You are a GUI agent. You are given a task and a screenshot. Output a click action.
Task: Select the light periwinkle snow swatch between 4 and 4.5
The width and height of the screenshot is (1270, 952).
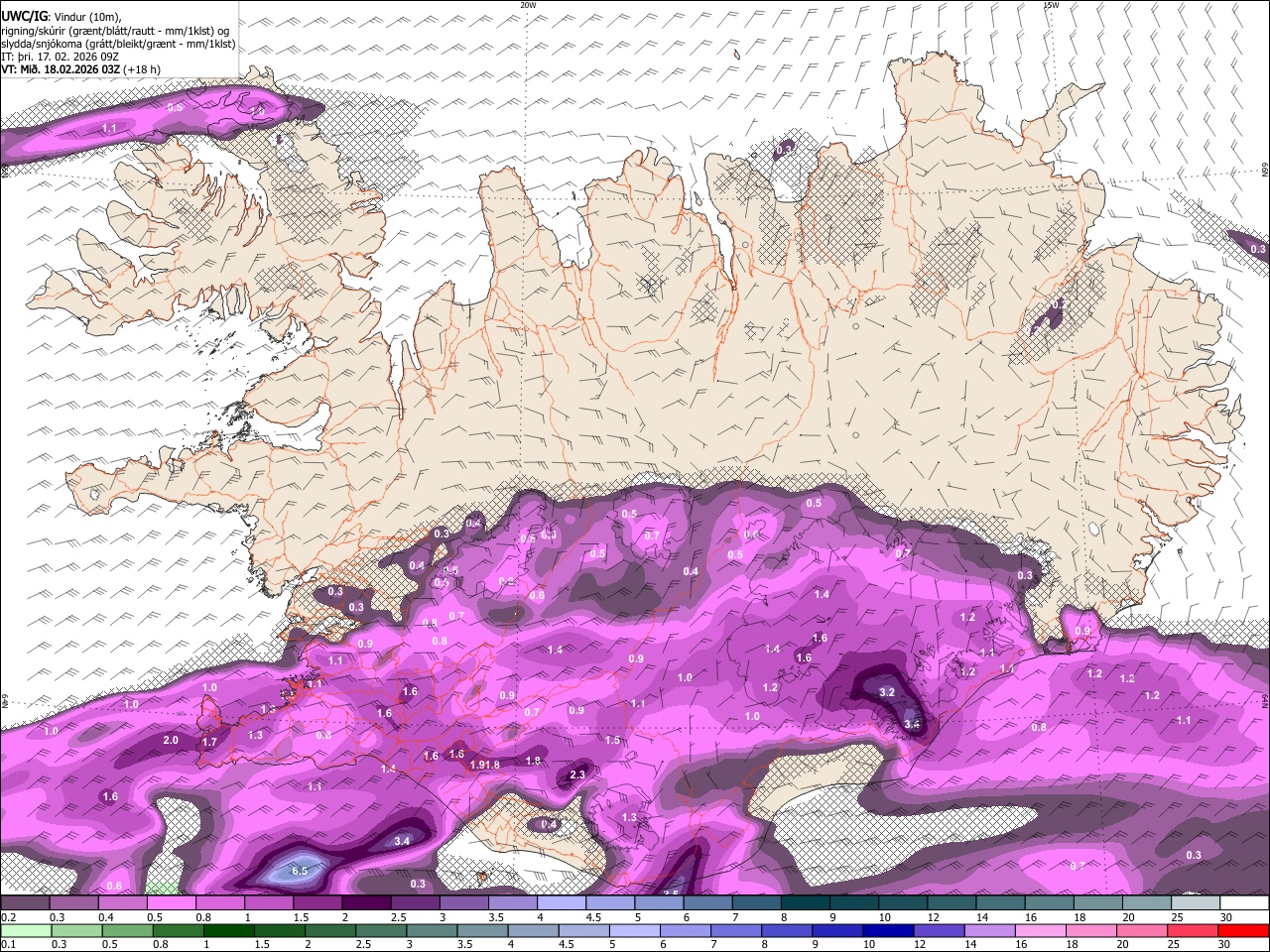tap(562, 903)
